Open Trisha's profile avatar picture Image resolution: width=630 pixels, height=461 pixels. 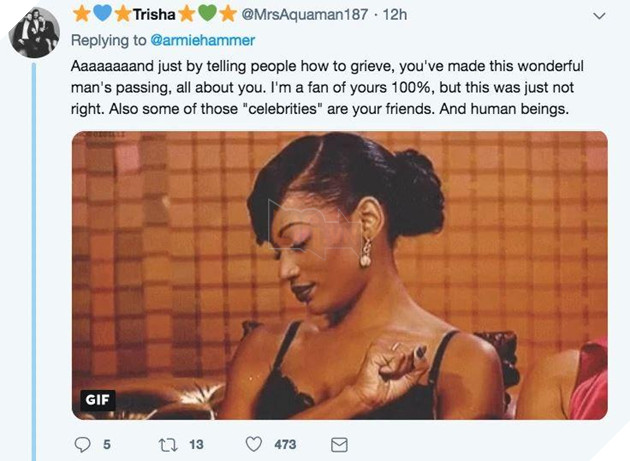tap(34, 32)
